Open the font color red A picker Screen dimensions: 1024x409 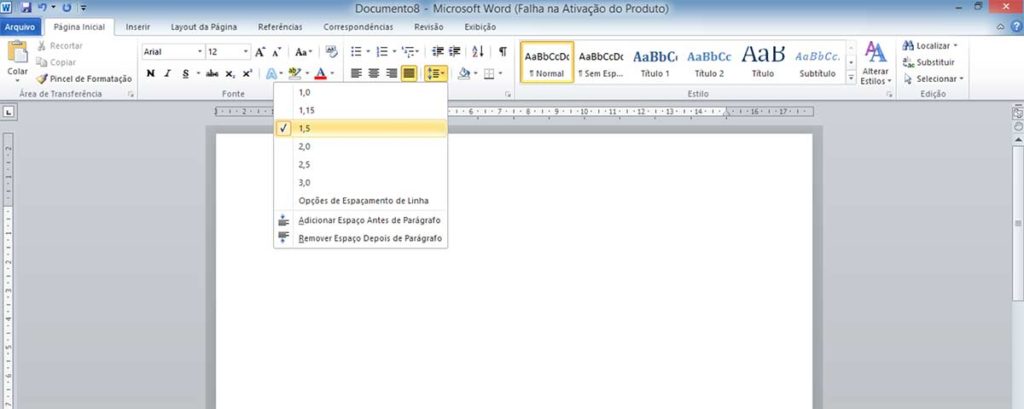(x=319, y=73)
